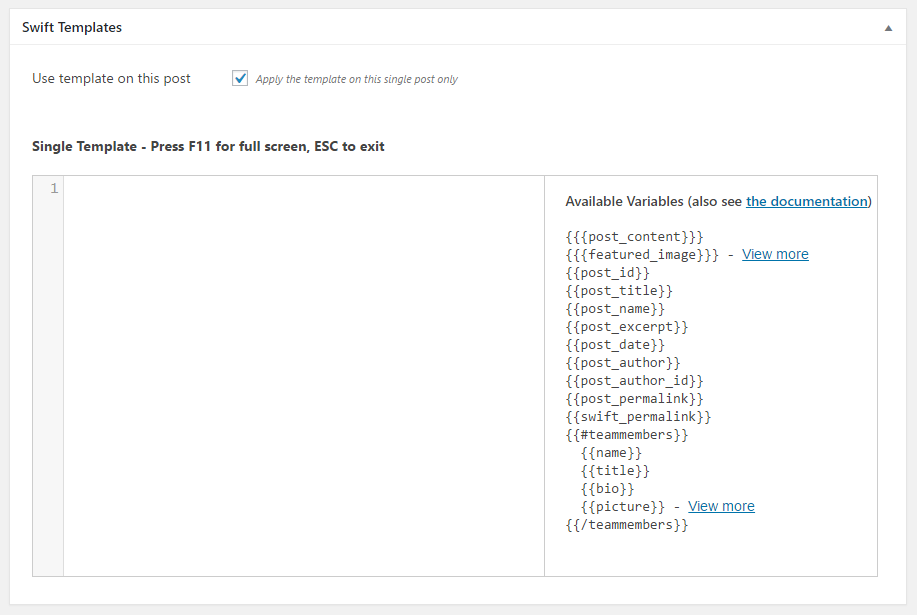Click the {{{post_content}}} variable text
Image resolution: width=917 pixels, height=615 pixels.
[x=634, y=237]
